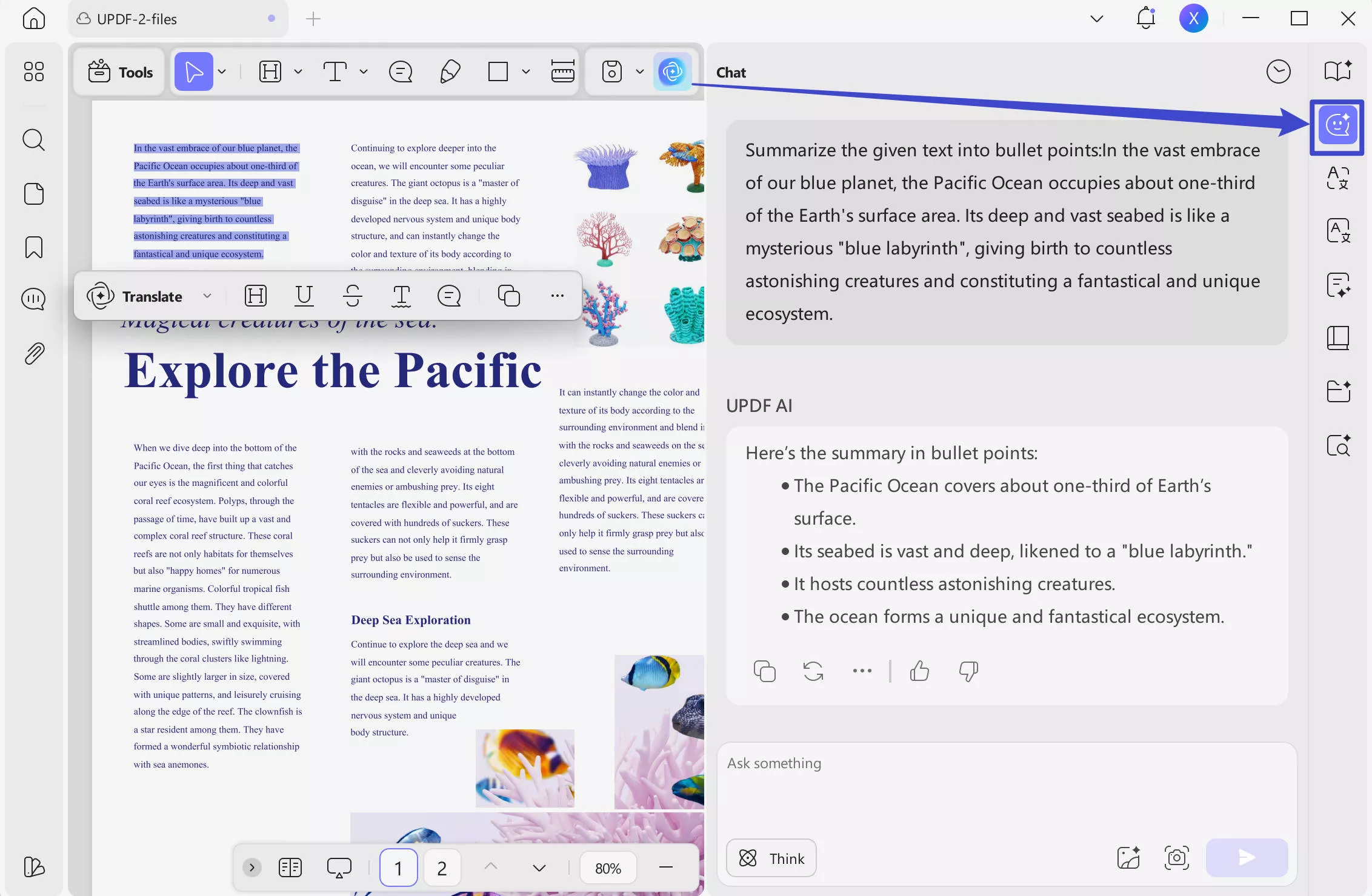
Task: Expand the shape rectangle tool dropdown
Action: (x=526, y=71)
